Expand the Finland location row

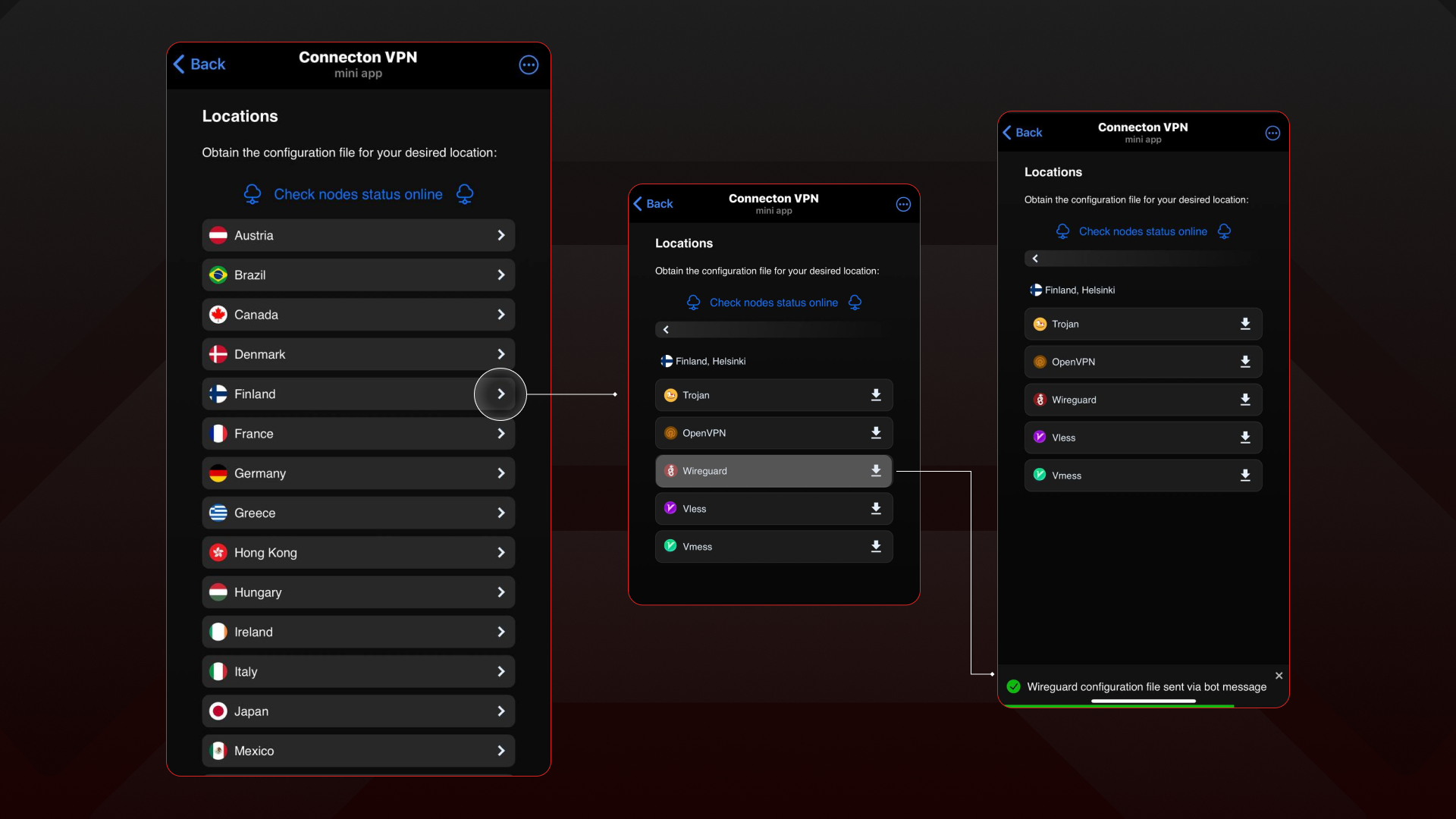500,394
